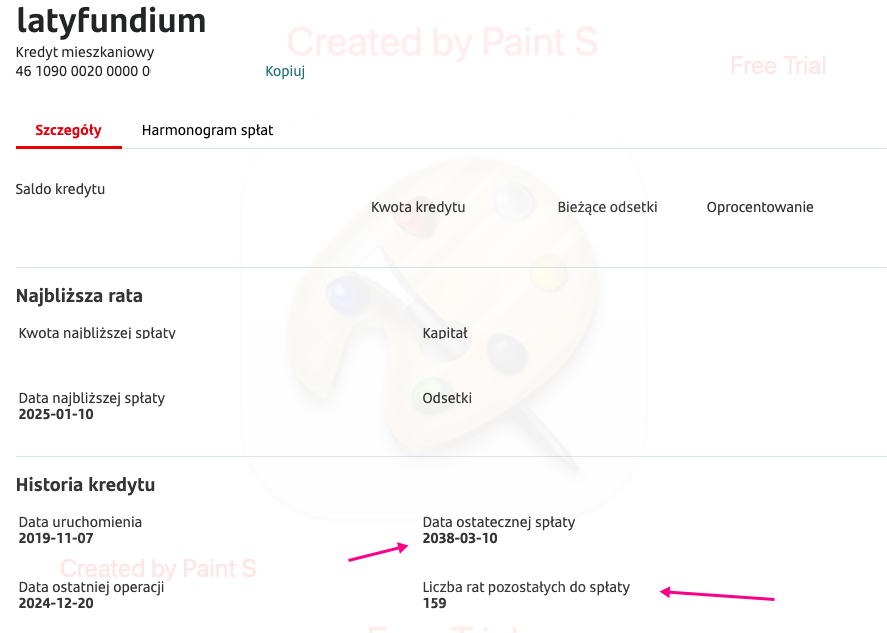The width and height of the screenshot is (887, 633).
Task: Click the final repayment date 2038-03-10
Action: point(460,538)
